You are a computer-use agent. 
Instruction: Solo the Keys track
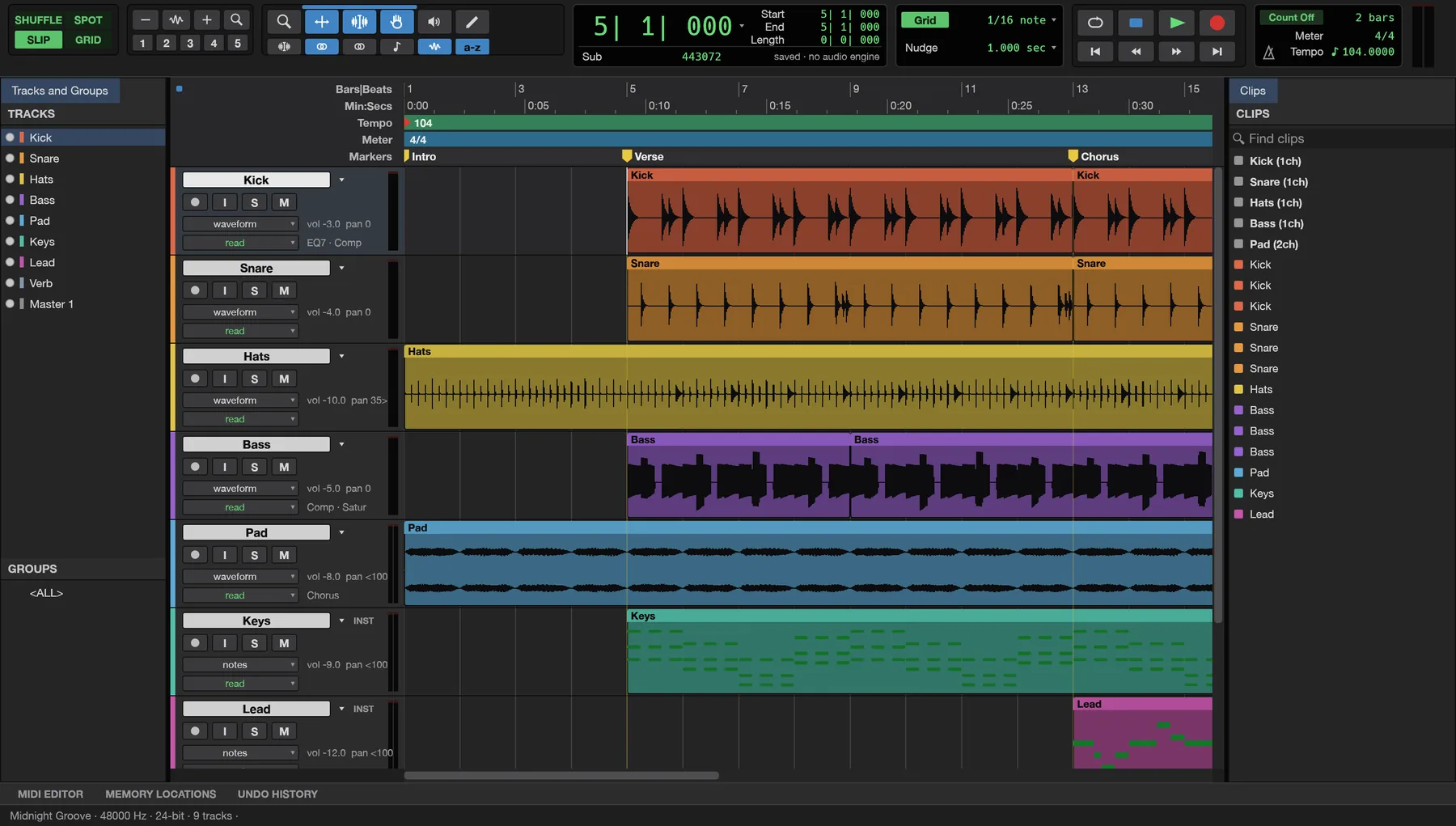pyautogui.click(x=254, y=643)
